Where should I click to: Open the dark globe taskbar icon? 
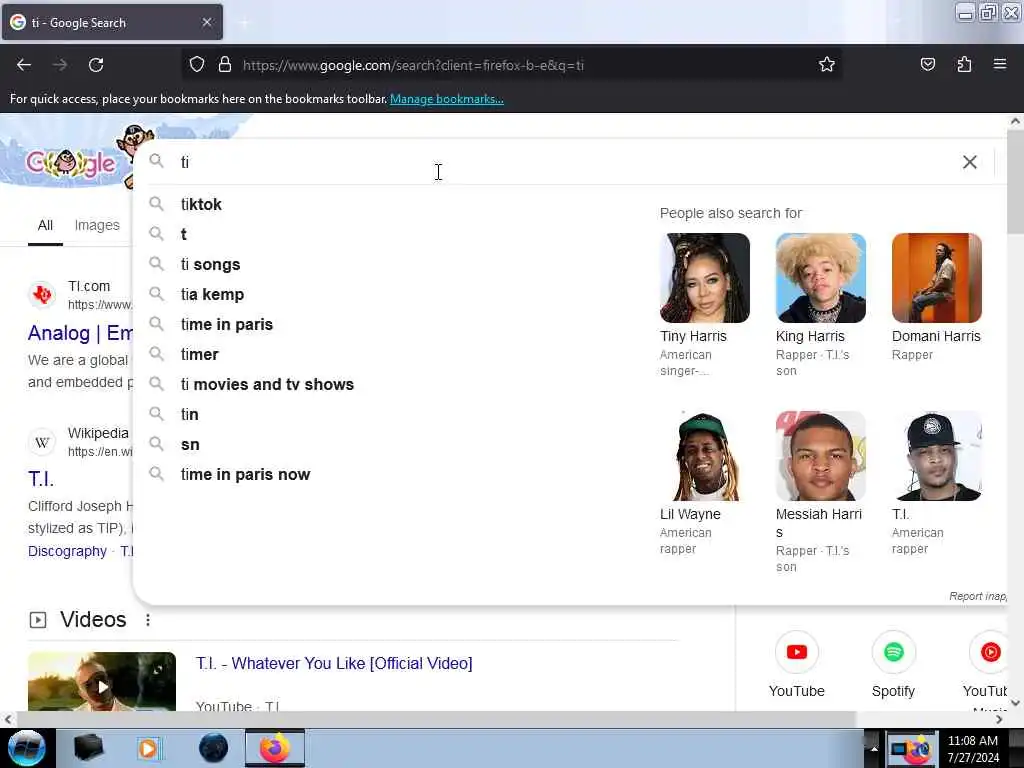[x=214, y=748]
